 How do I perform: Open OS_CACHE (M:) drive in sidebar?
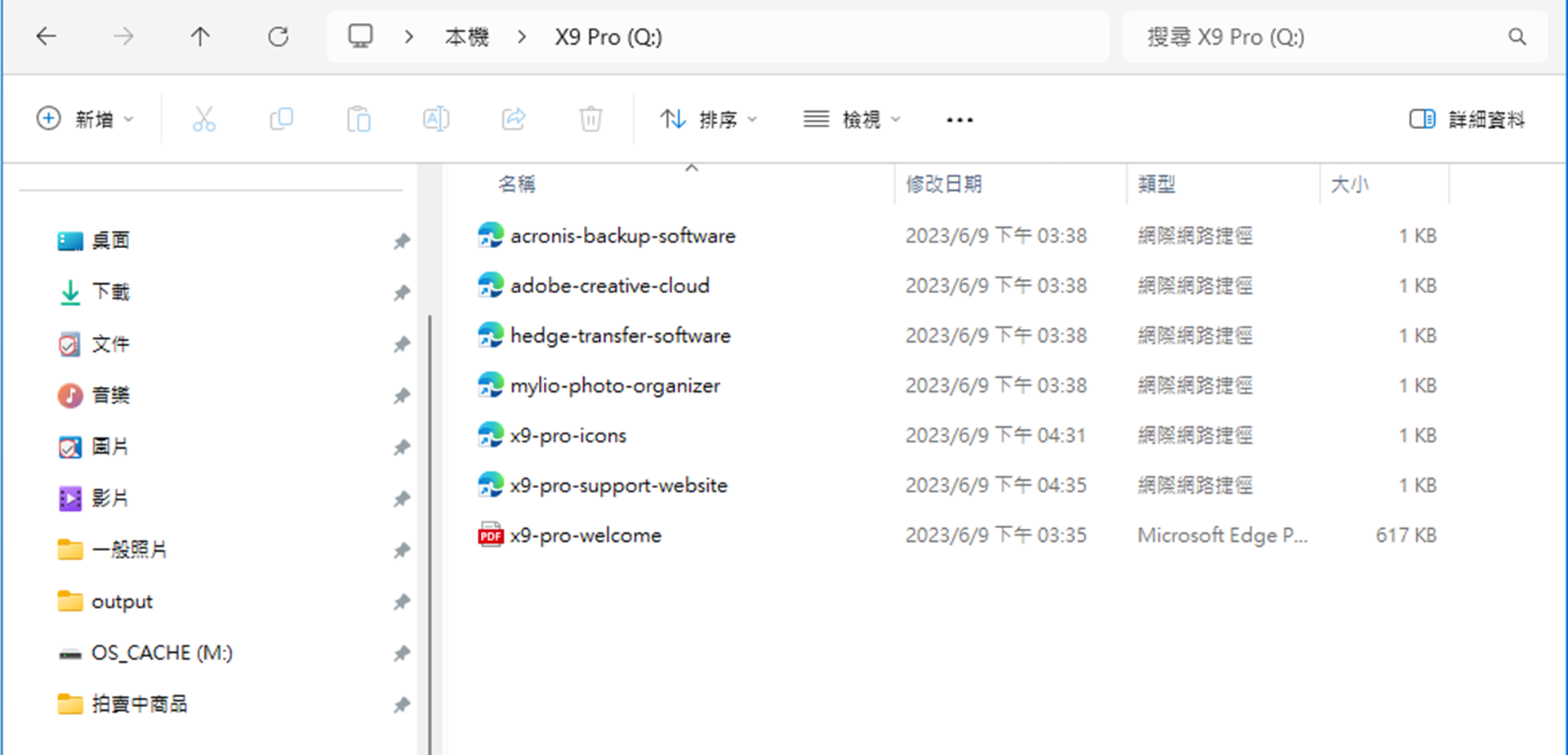[x=162, y=653]
